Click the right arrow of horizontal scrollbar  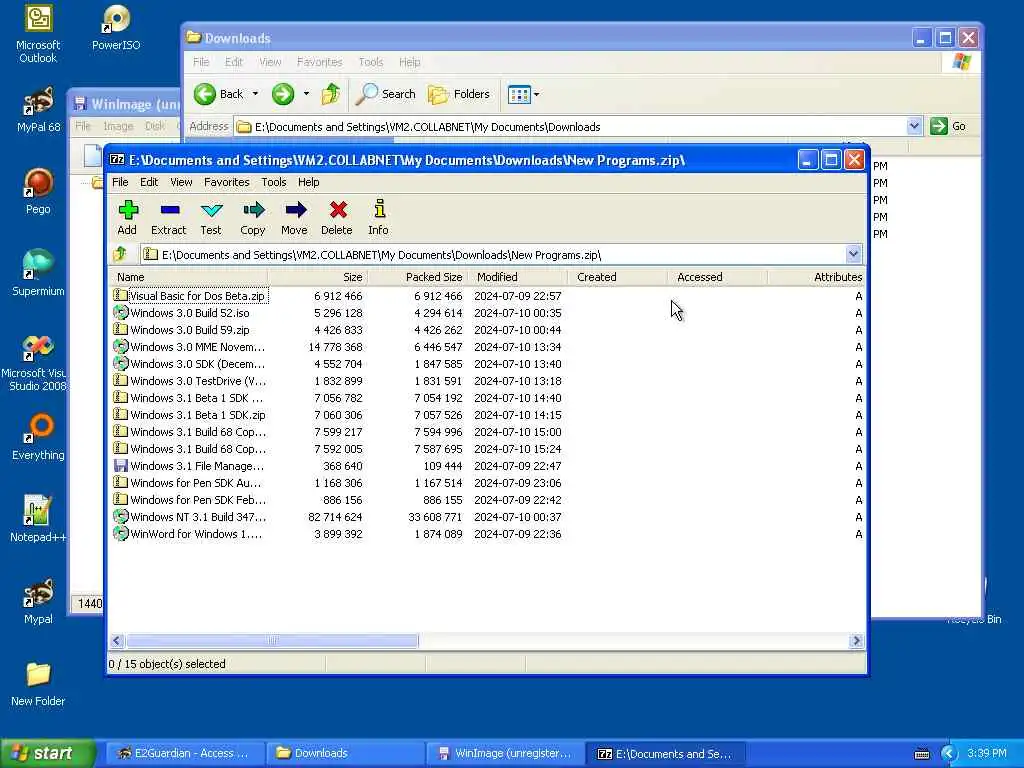(856, 641)
